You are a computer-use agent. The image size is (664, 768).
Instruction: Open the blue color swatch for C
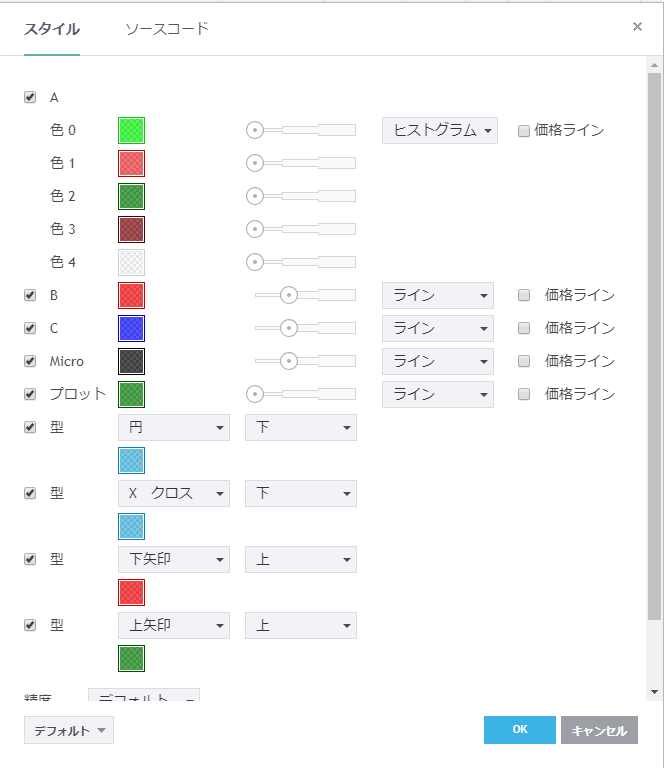[x=131, y=328]
